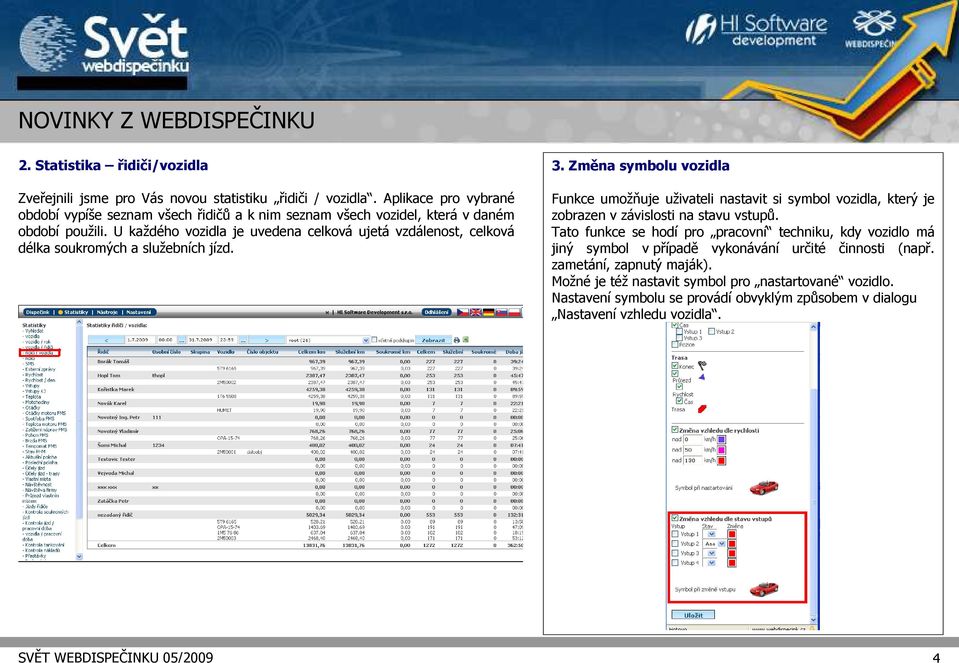This screenshot has width=959, height=663.
Task: Select Motohodiny in the statistics sidebar
Action: tap(37, 402)
